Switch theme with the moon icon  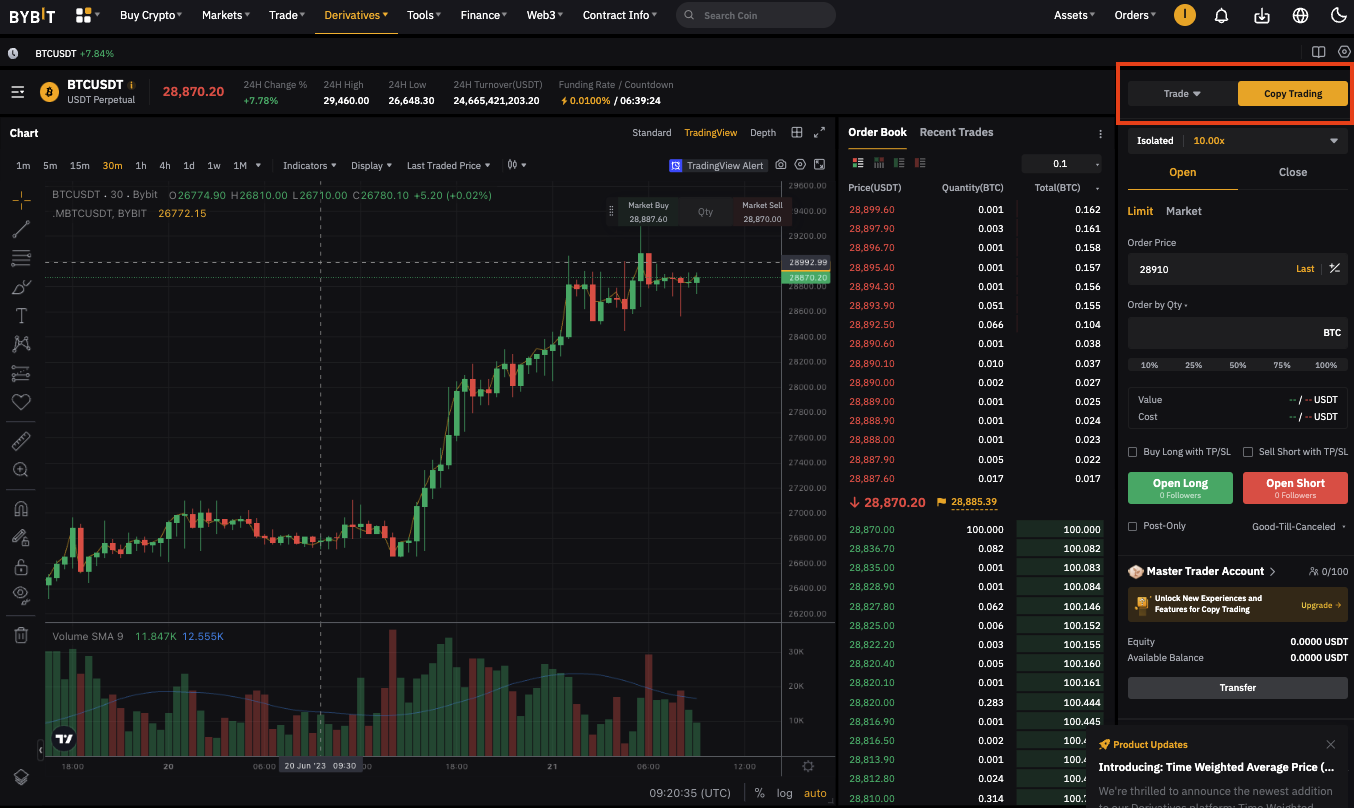click(x=1339, y=15)
